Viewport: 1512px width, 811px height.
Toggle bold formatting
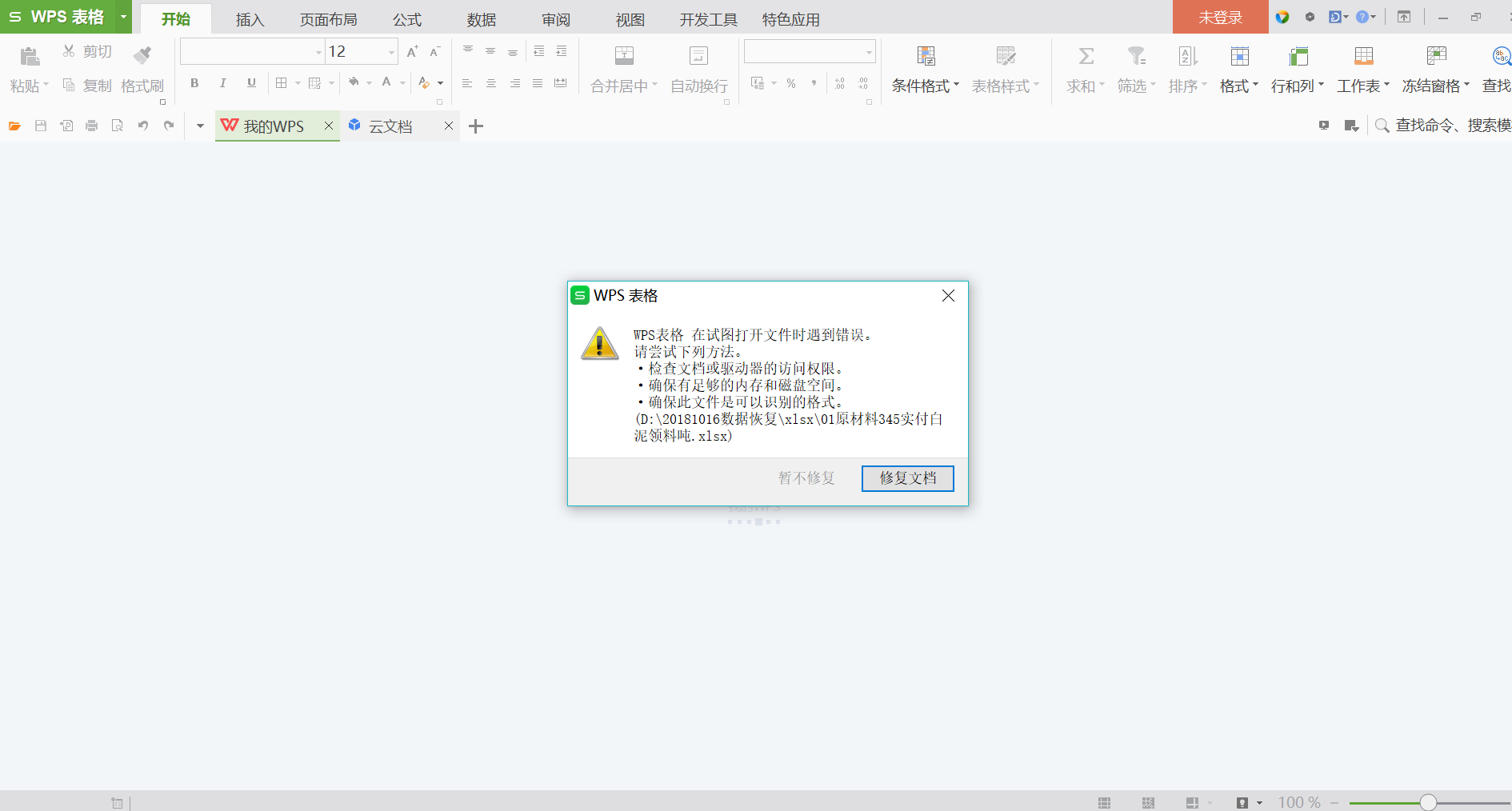pos(194,82)
